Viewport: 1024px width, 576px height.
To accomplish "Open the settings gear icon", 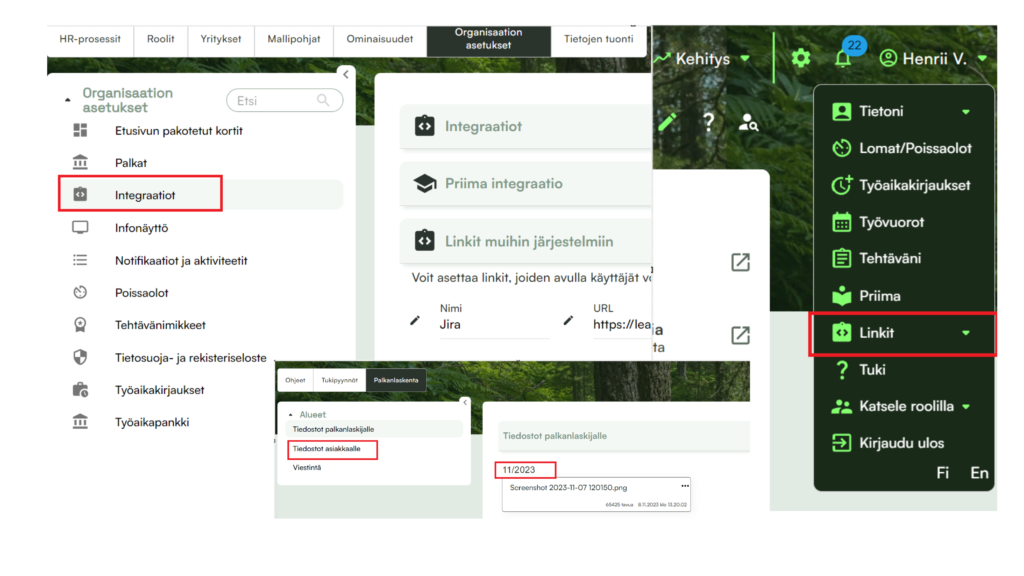I will coord(801,58).
